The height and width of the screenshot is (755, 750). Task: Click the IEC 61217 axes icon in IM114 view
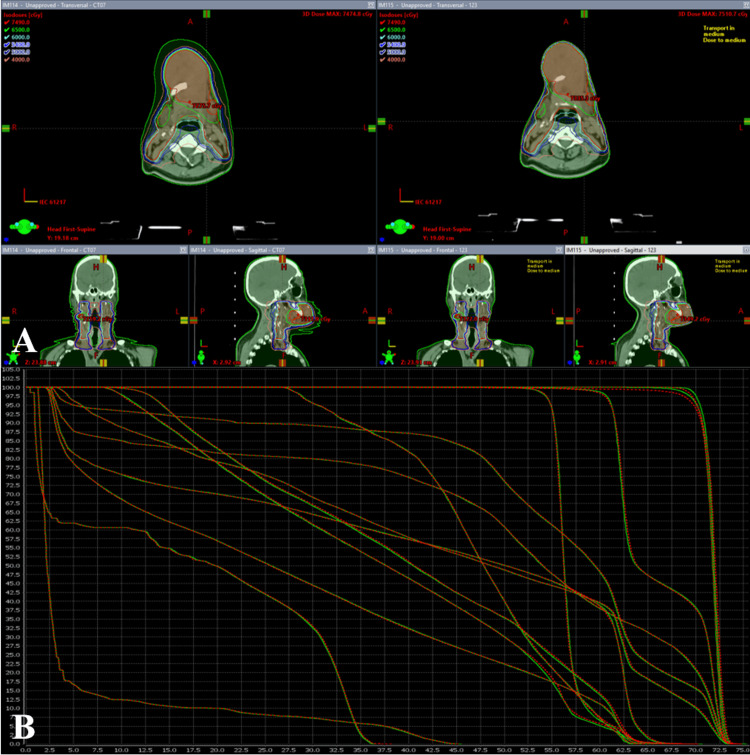pos(30,196)
